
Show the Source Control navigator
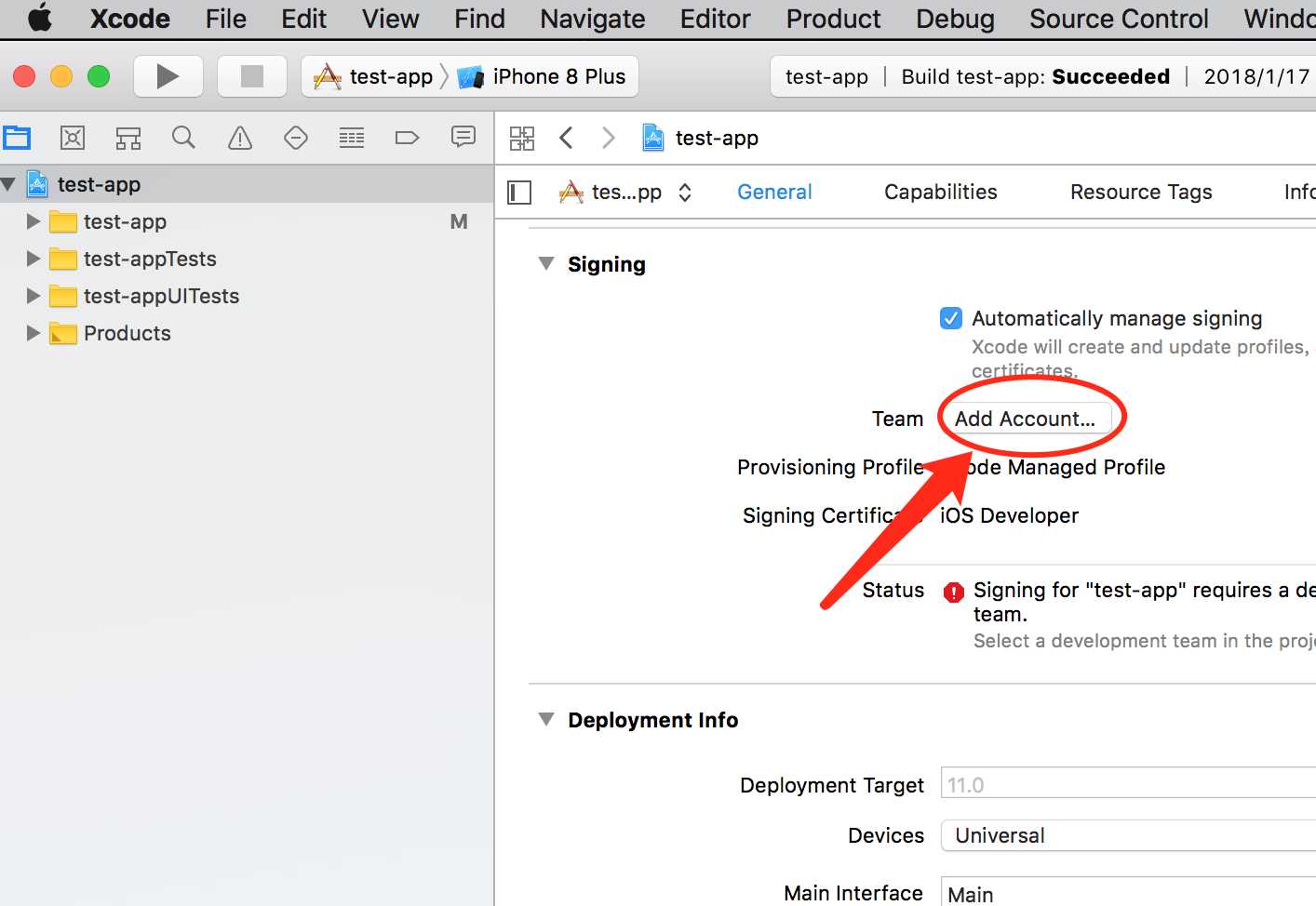[73, 139]
